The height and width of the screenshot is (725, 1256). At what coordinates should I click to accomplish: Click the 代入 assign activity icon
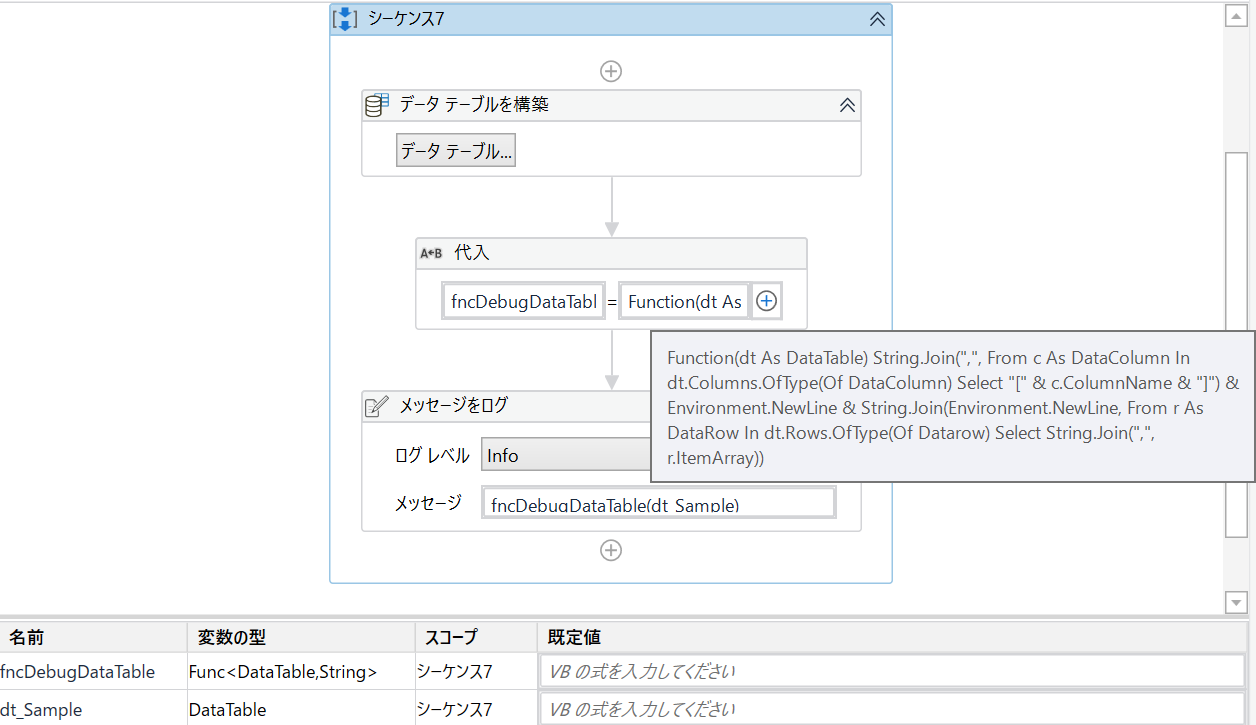[x=431, y=253]
